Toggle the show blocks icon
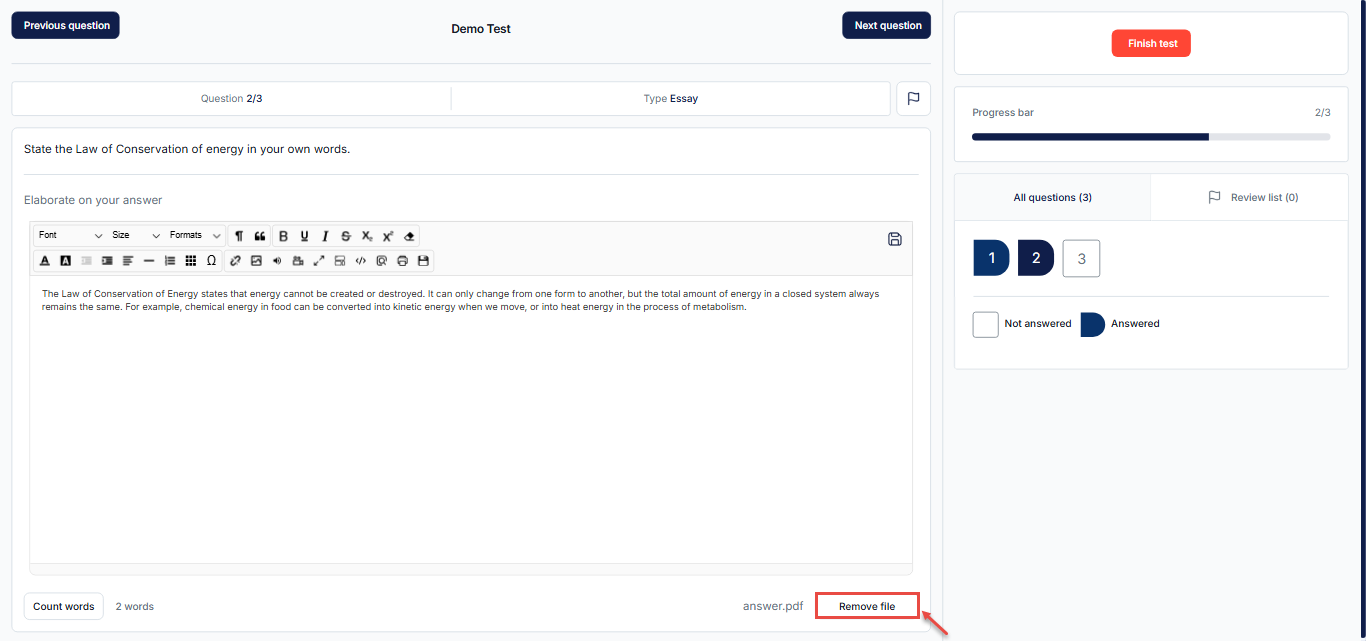1366x641 pixels. point(340,261)
